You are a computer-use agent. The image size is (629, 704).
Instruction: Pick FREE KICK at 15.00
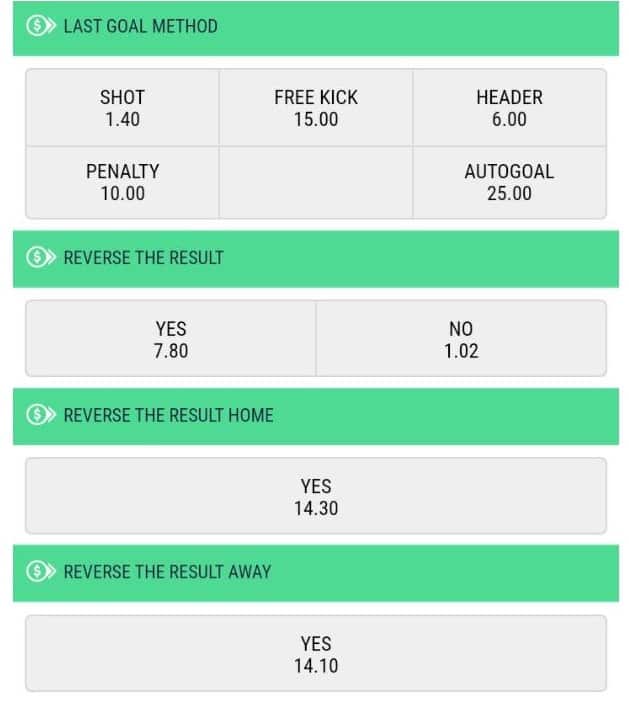pos(316,108)
